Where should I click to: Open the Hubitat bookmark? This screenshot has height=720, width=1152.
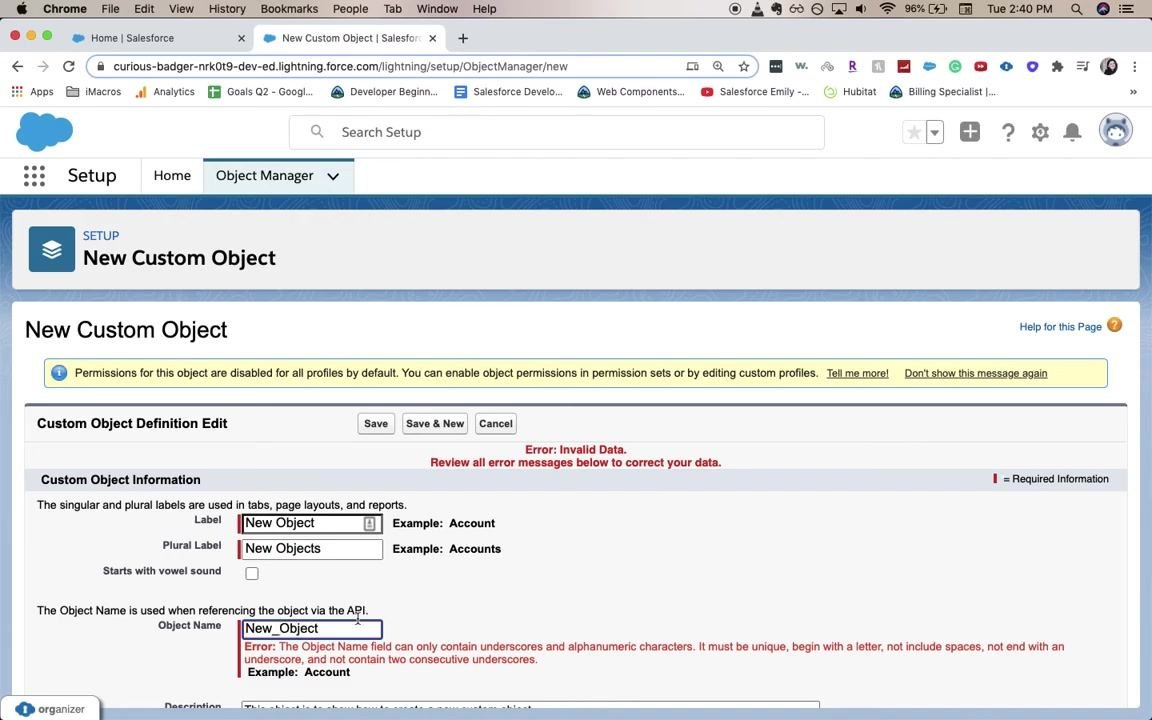850,92
